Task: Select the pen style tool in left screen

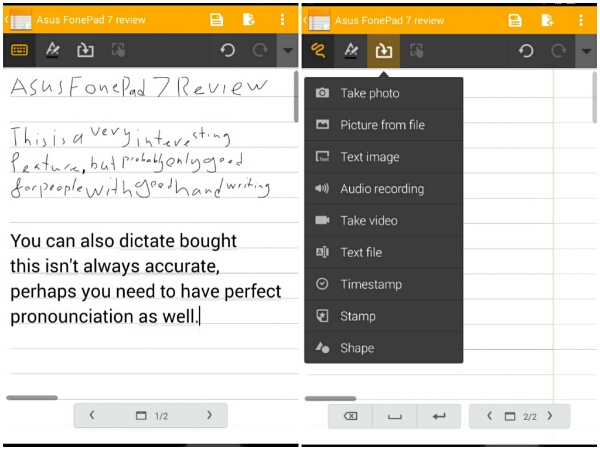Action: point(52,50)
